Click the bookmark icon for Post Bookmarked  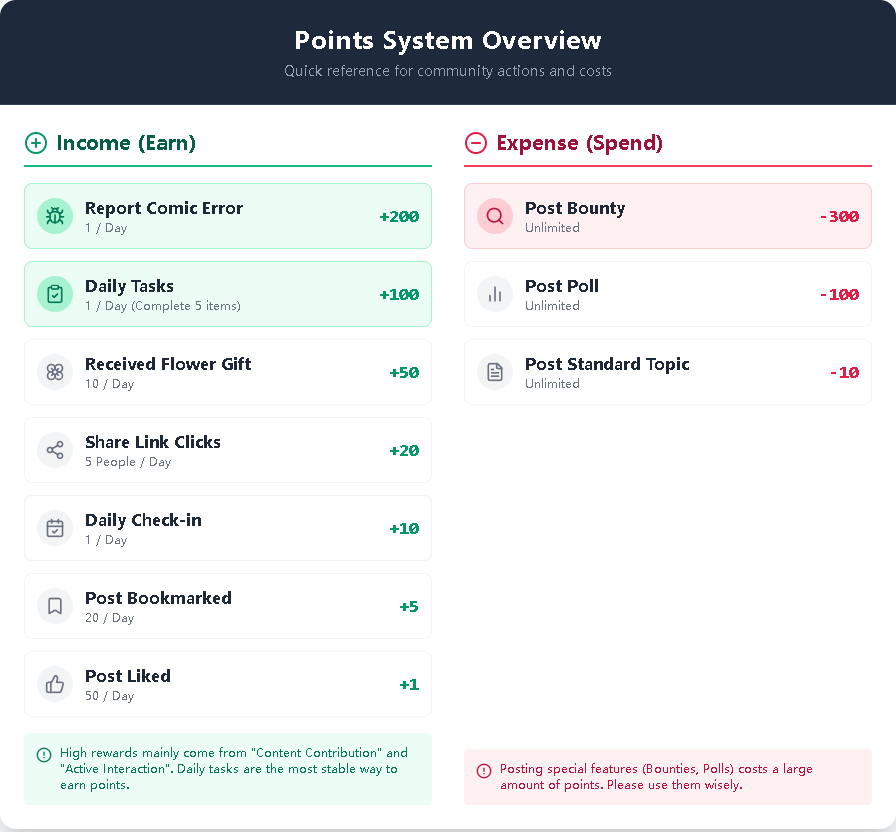coord(55,606)
